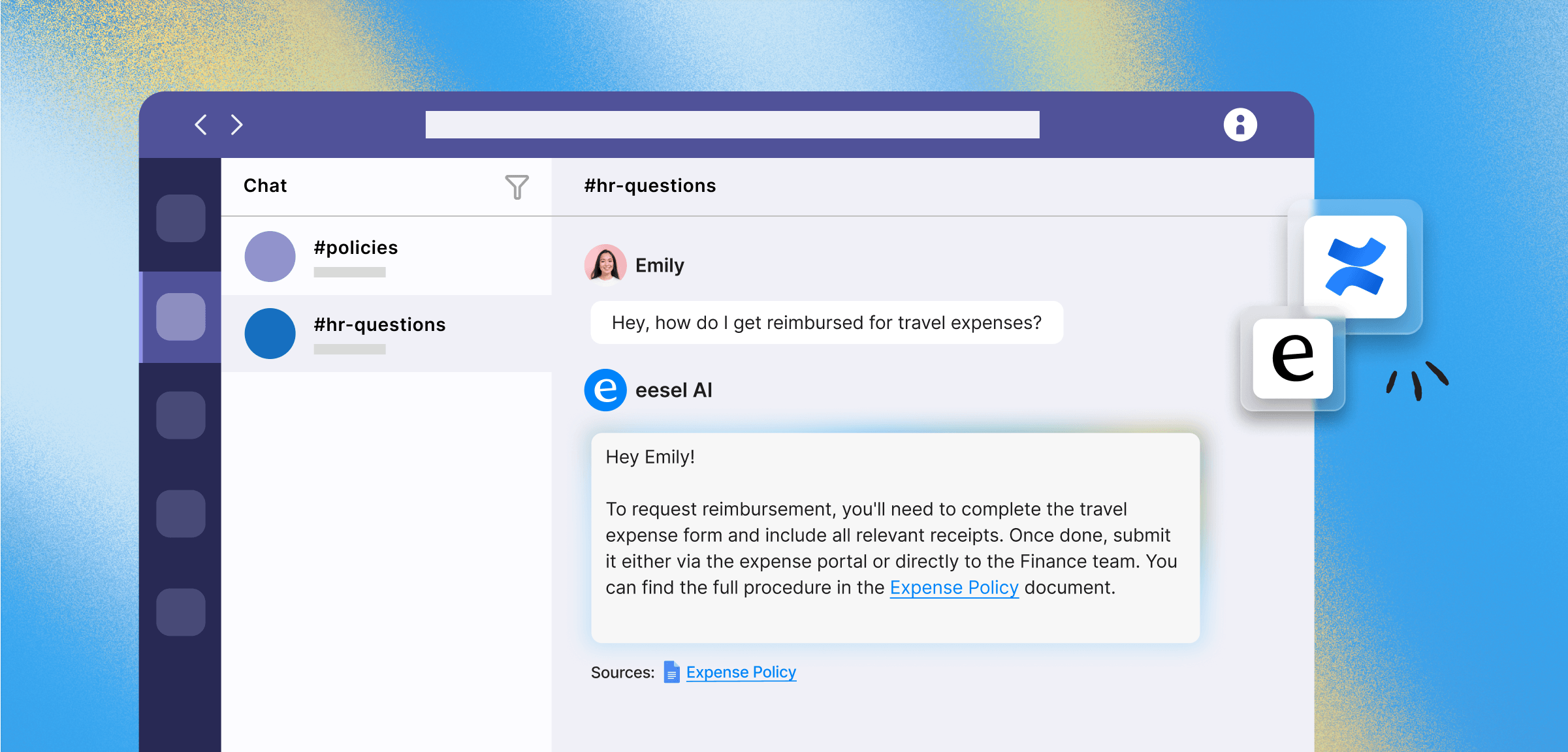Click the document icon beside Sources
Viewport: 1568px width, 752px height.
pos(671,672)
